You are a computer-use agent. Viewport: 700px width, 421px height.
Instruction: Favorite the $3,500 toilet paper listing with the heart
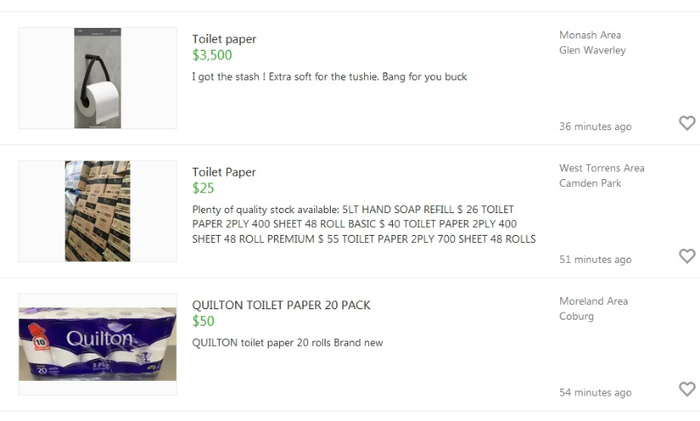686,123
